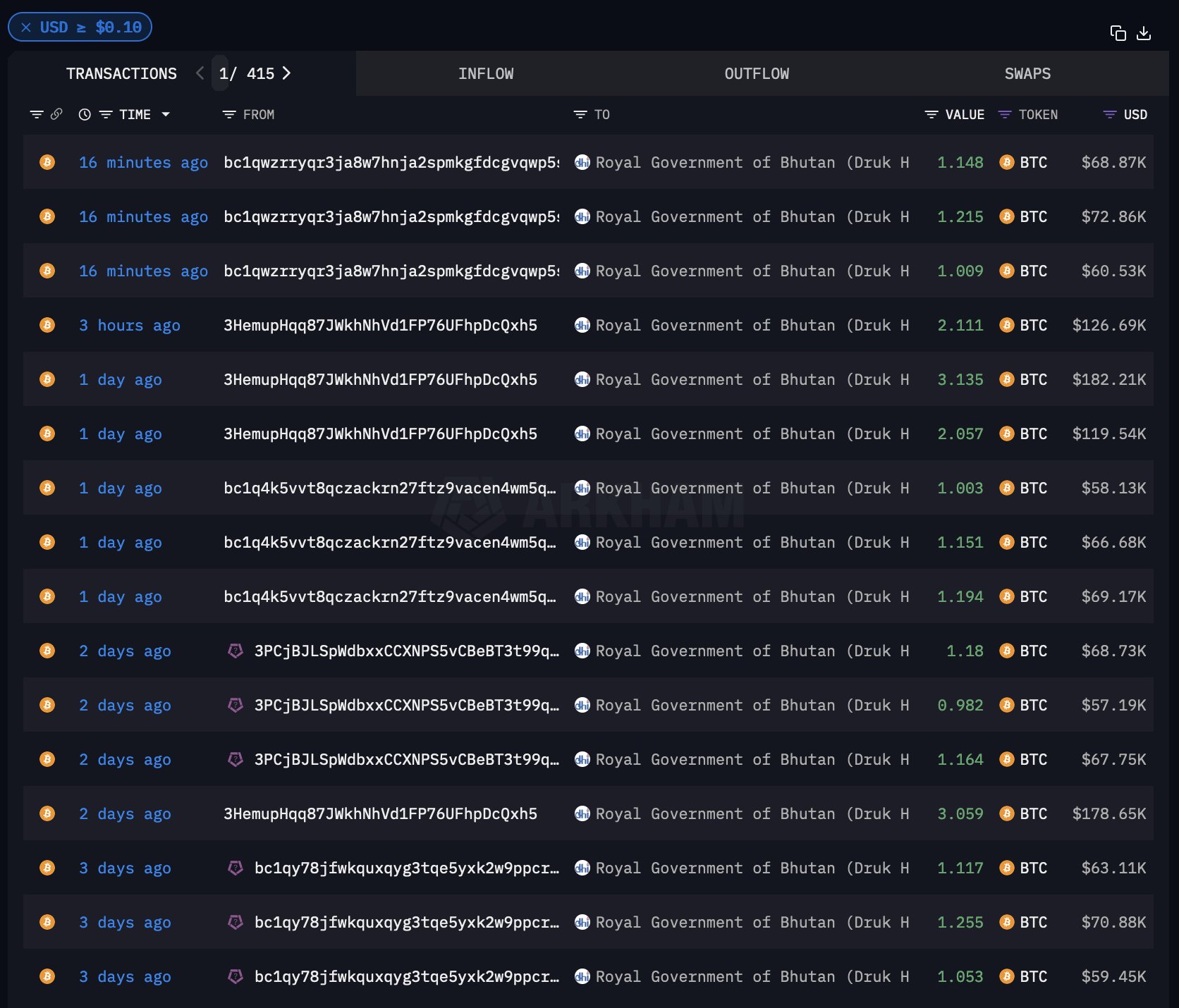1179x1008 pixels.
Task: Open '16 minutes ago' link in $72.86K row
Action: [143, 216]
